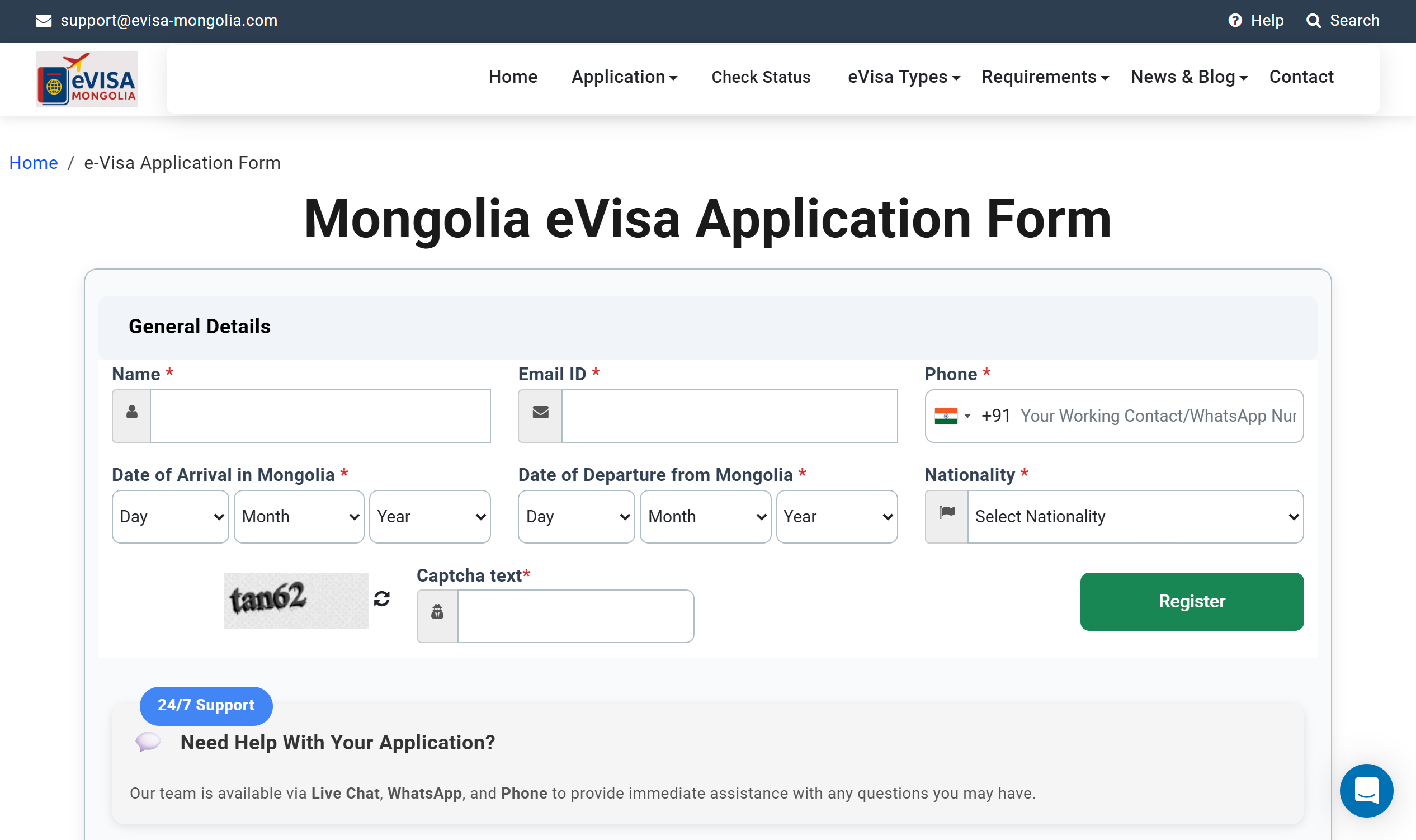Follow the Home breadcrumb link
1416x840 pixels.
point(34,163)
